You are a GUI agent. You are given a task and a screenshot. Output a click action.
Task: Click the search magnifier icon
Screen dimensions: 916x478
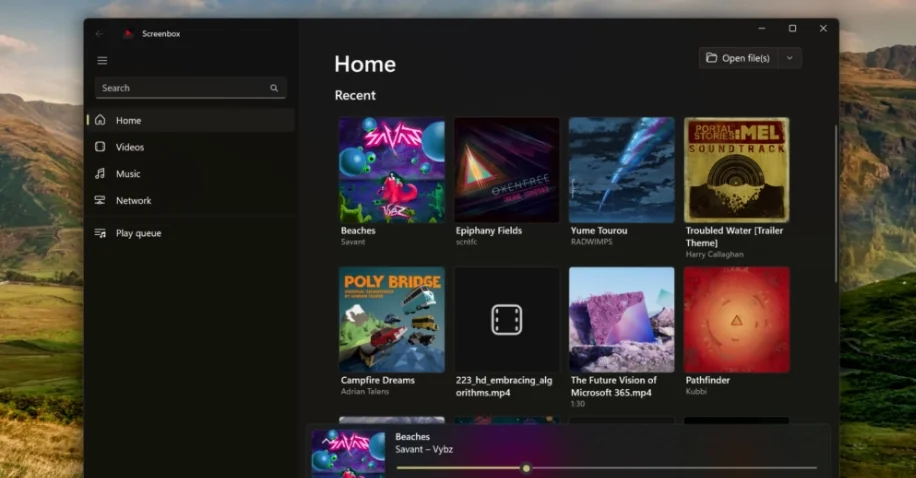pos(274,88)
